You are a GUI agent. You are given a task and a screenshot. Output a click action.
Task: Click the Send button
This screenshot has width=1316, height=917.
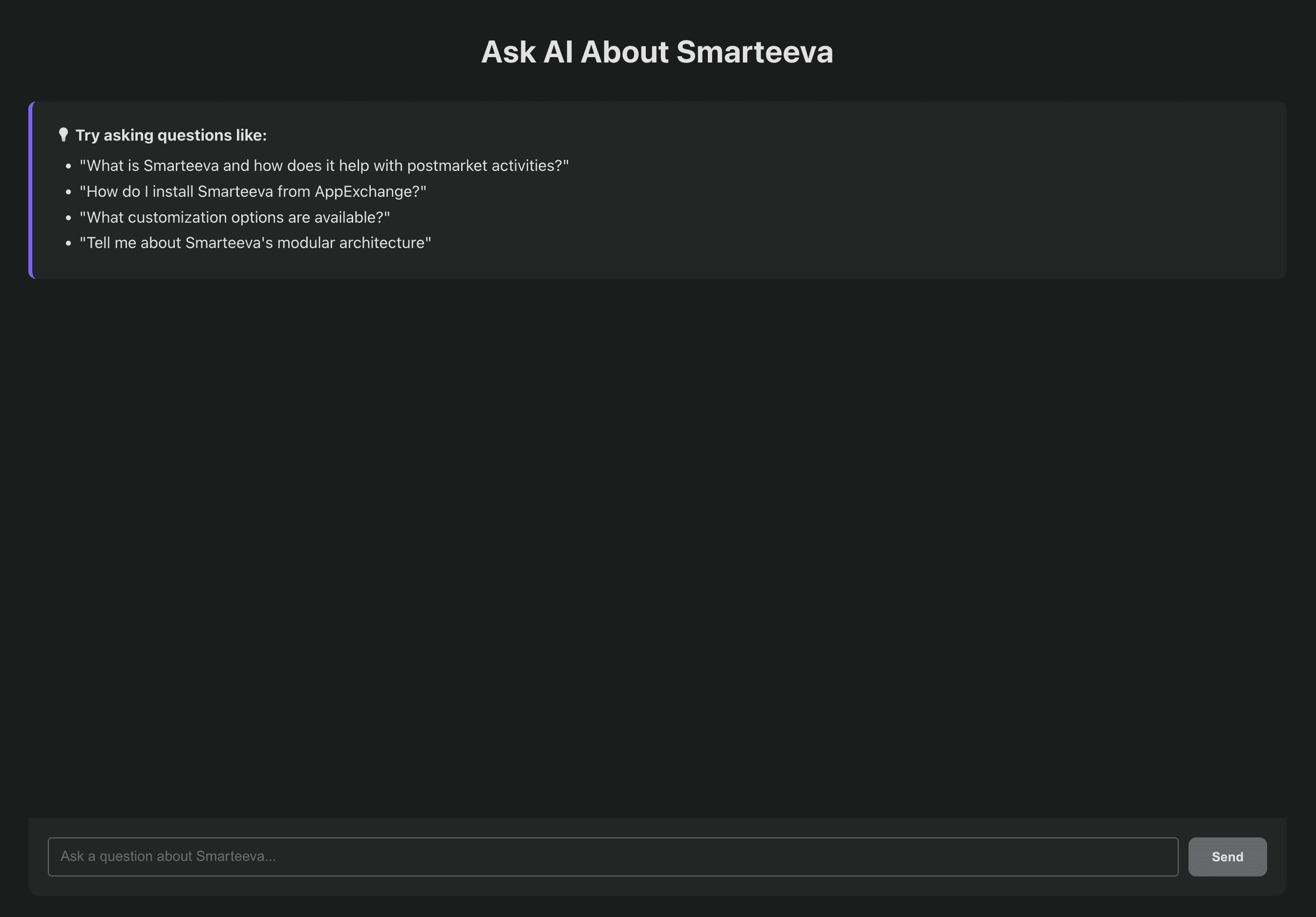click(1227, 856)
